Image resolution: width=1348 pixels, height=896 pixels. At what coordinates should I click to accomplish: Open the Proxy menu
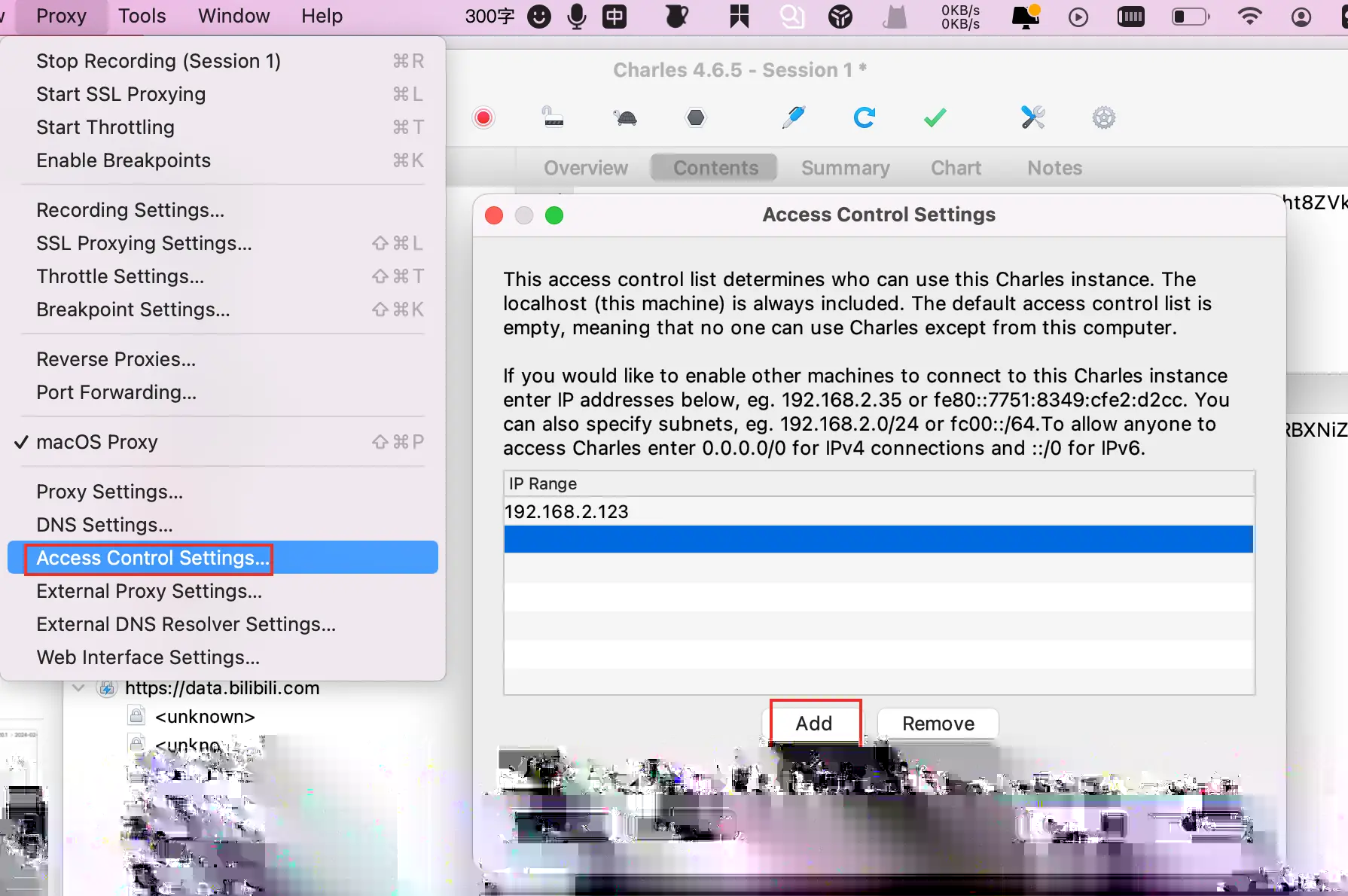pos(62,16)
